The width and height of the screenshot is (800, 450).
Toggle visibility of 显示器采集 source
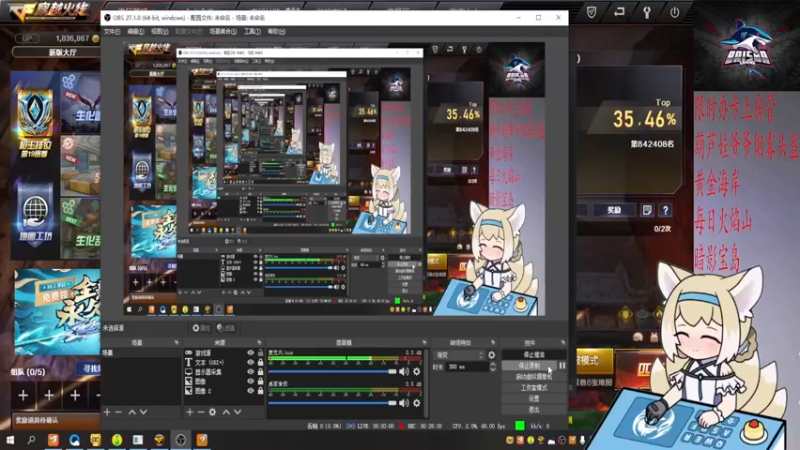point(251,372)
